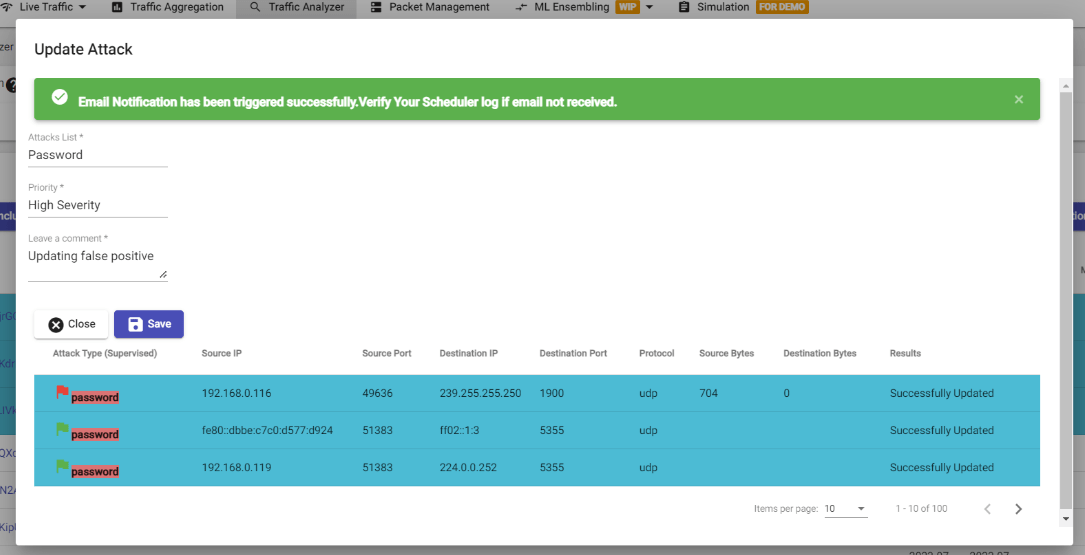This screenshot has height=555, width=1085.
Task: Click the Live Traffic wifi icon
Action: point(7,7)
